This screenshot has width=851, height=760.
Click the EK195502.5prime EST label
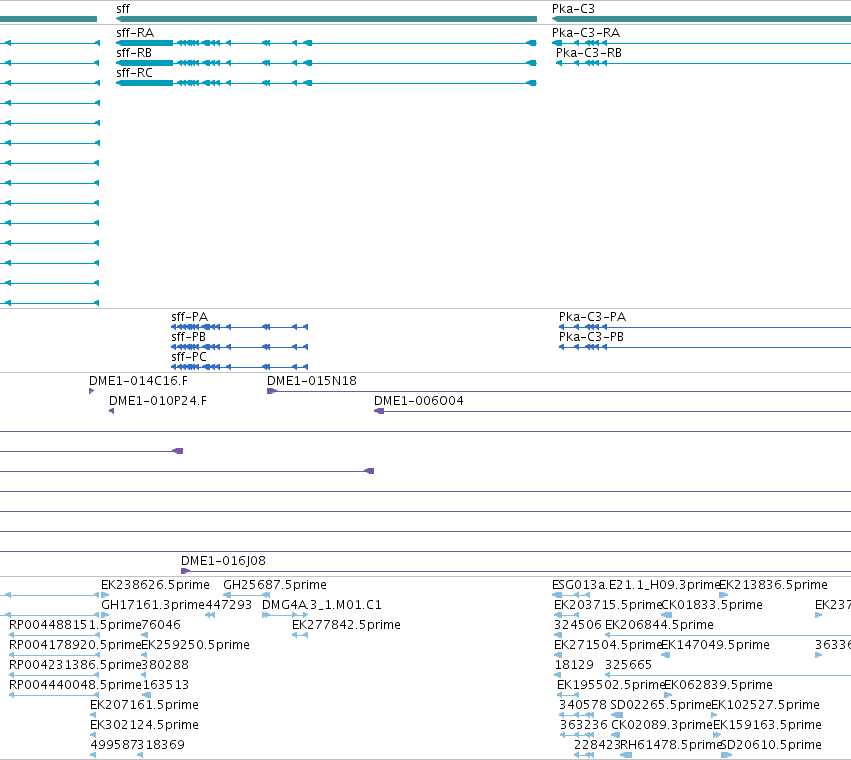coord(611,685)
